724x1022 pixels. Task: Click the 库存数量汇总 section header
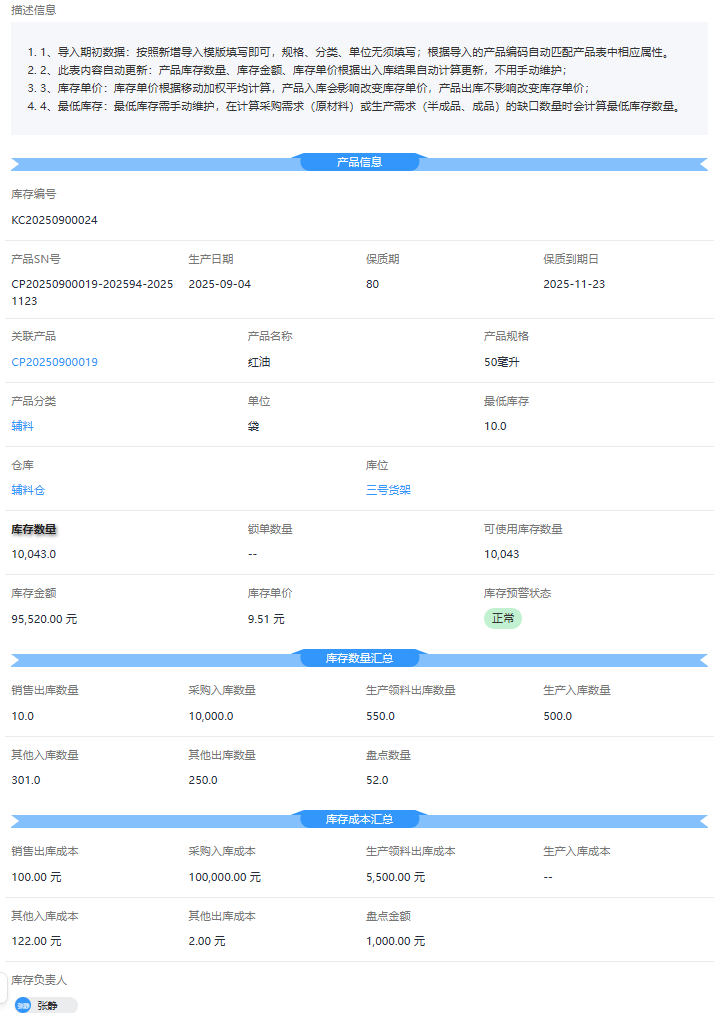point(359,658)
